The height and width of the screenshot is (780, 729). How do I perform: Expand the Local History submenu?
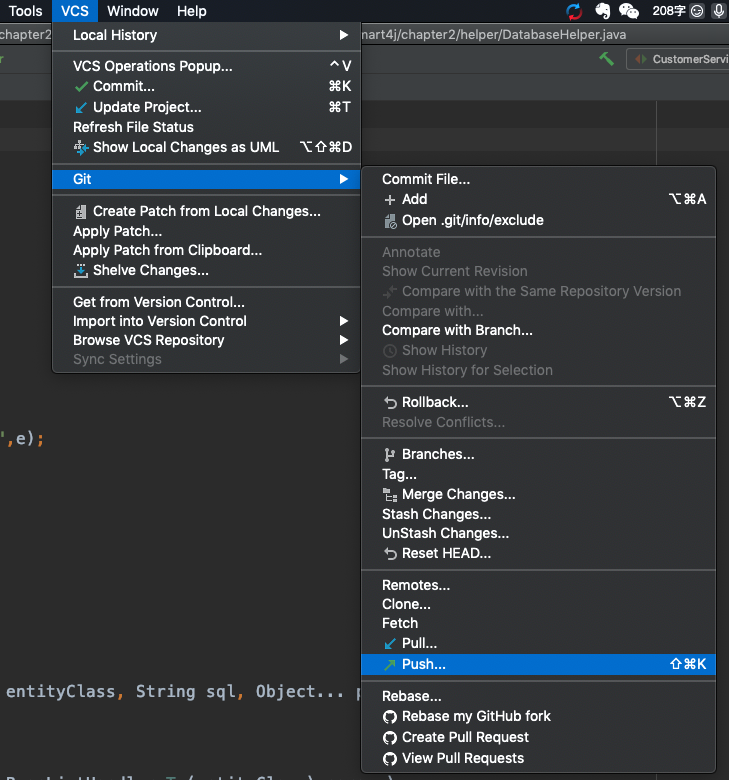(206, 35)
